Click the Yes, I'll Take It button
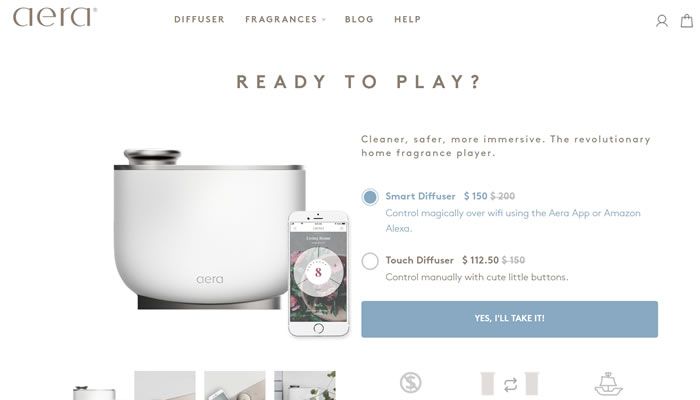The height and width of the screenshot is (400, 700). (x=509, y=319)
